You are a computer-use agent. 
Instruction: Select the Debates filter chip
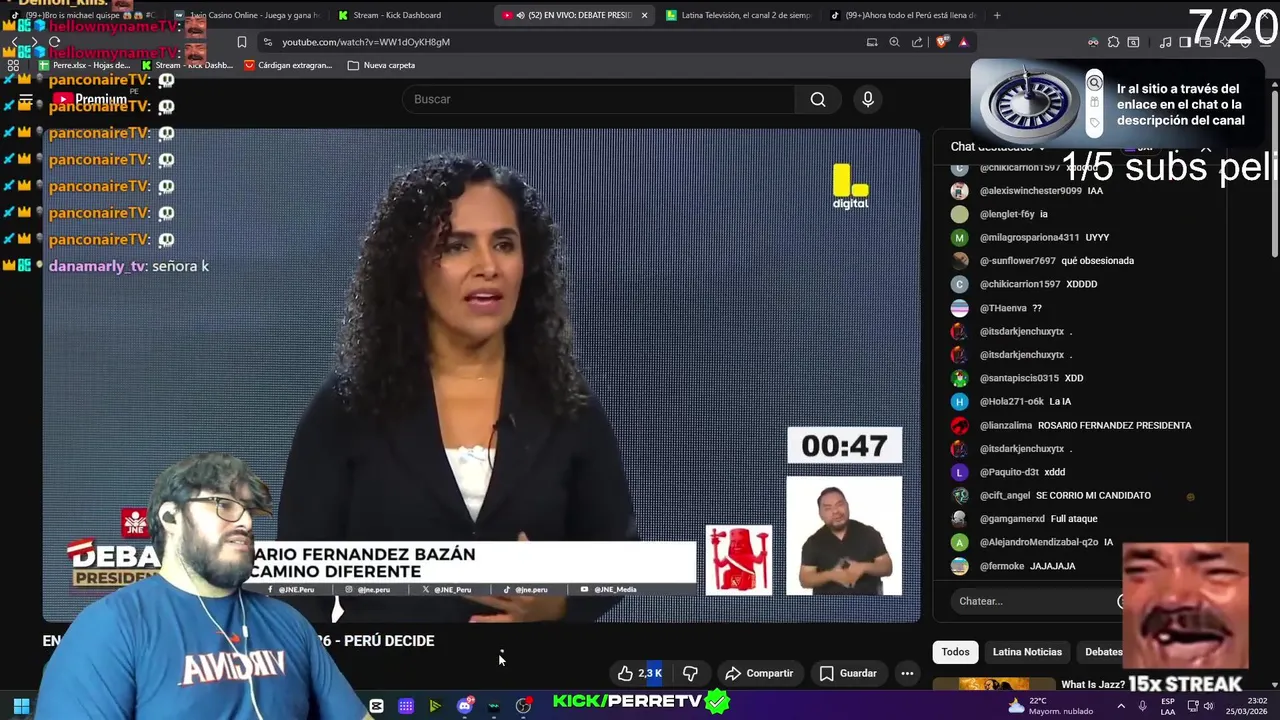[1103, 652]
